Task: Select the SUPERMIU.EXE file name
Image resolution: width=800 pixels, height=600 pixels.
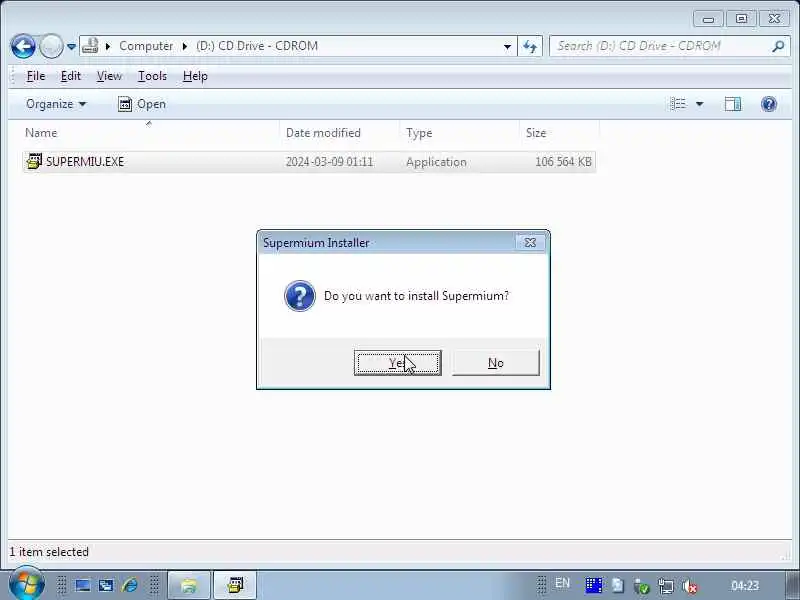Action: coord(85,162)
